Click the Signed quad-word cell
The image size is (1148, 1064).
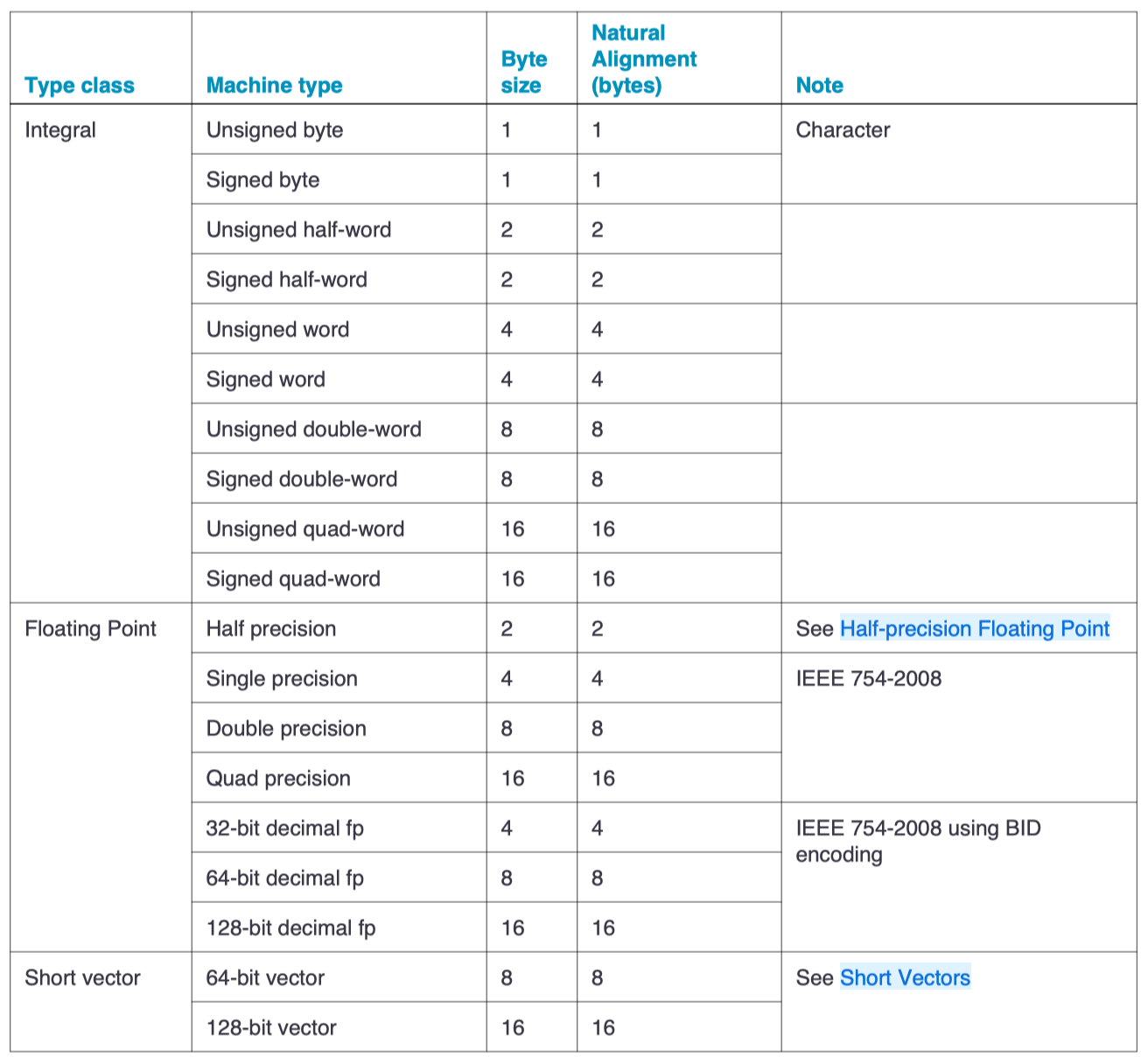point(293,579)
